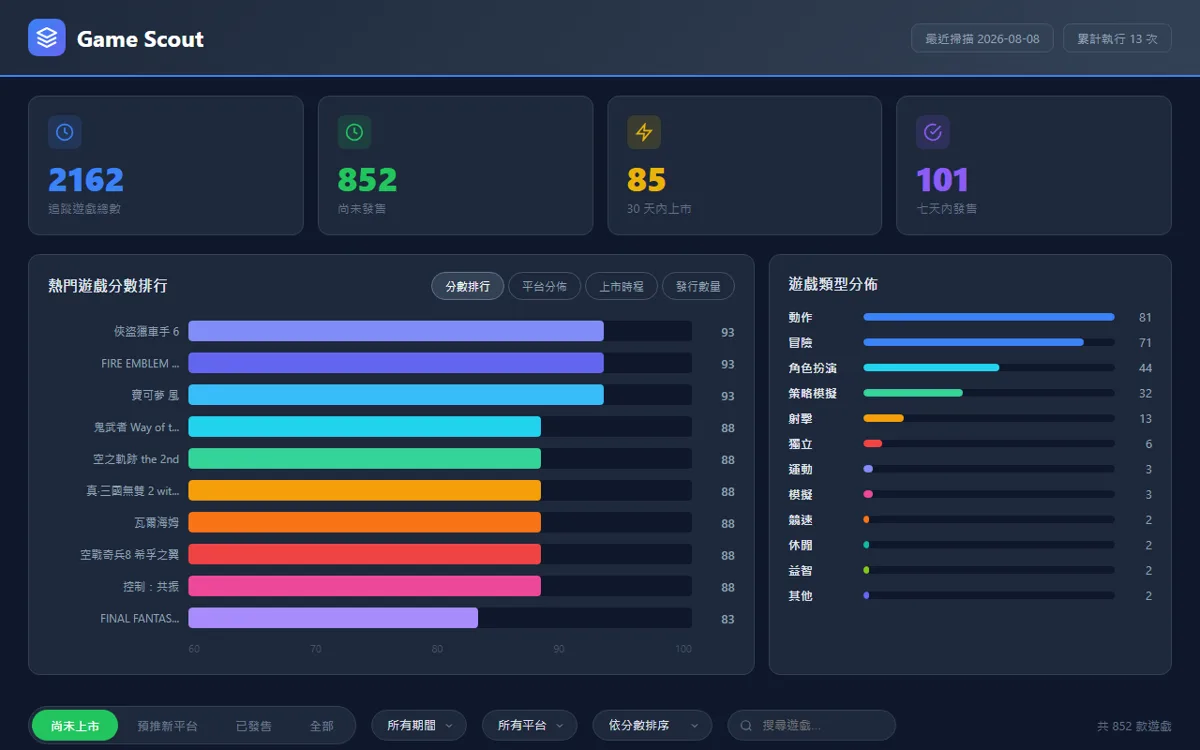The image size is (1200, 750).
Task: Click the 寶可夢 風 score bar
Action: click(396, 395)
